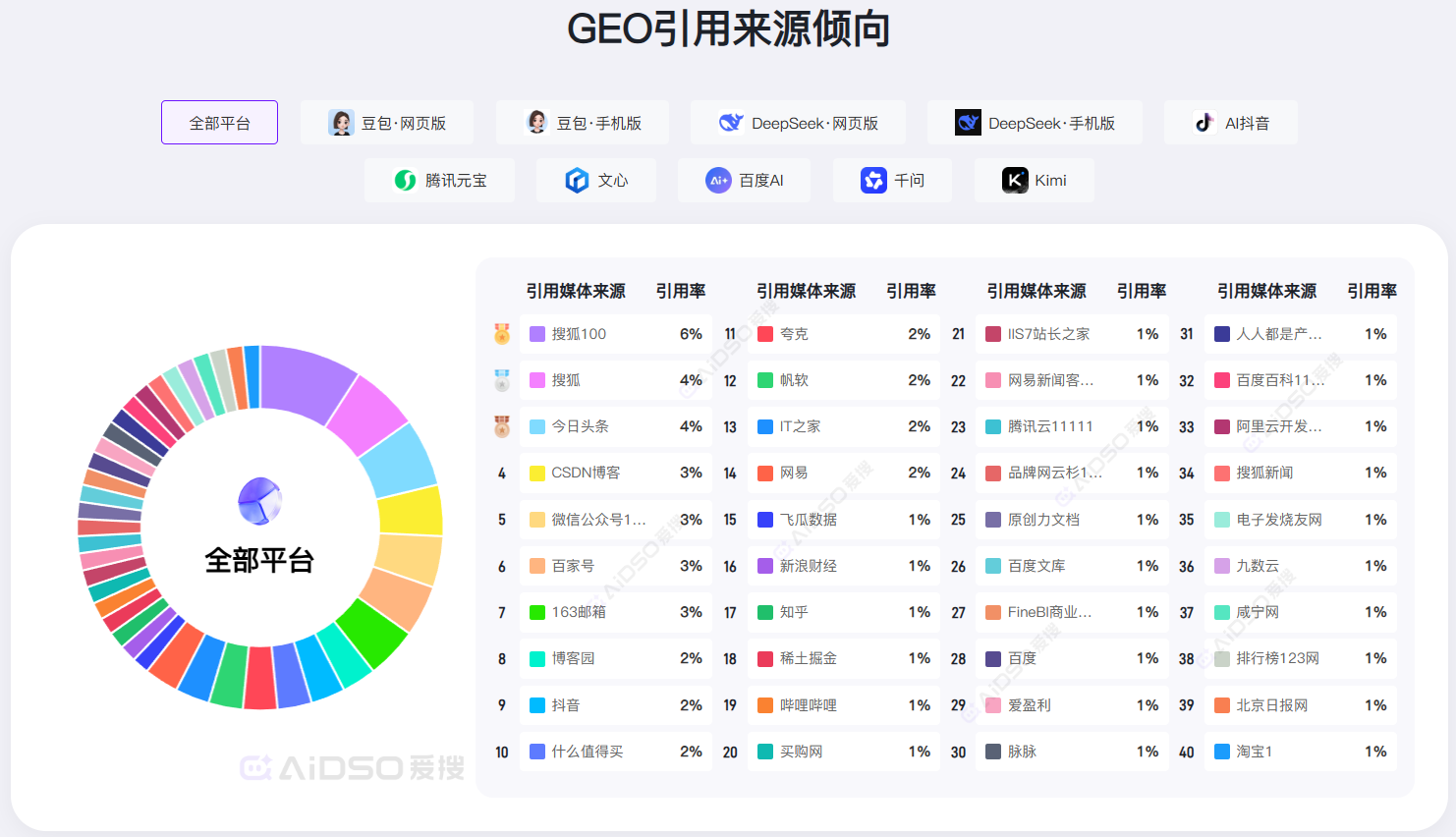1456x837 pixels.
Task: Click the pie icon in donut center
Action: (x=259, y=501)
